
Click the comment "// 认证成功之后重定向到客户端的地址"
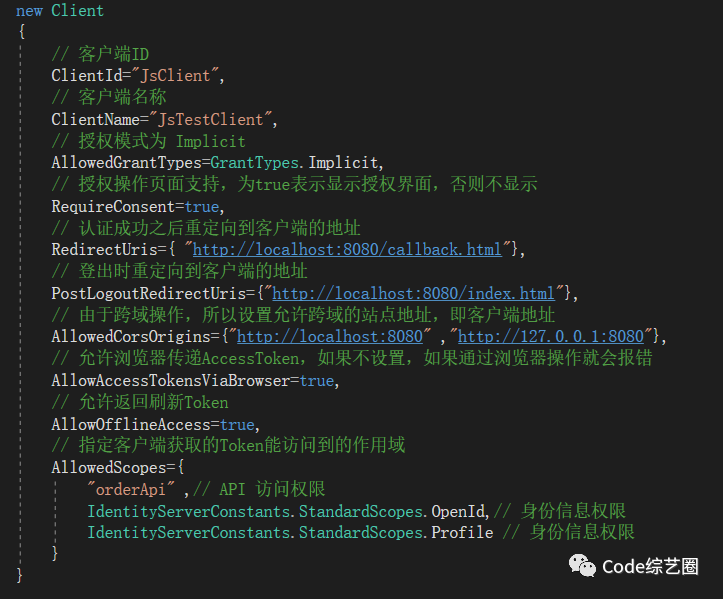coord(206,228)
